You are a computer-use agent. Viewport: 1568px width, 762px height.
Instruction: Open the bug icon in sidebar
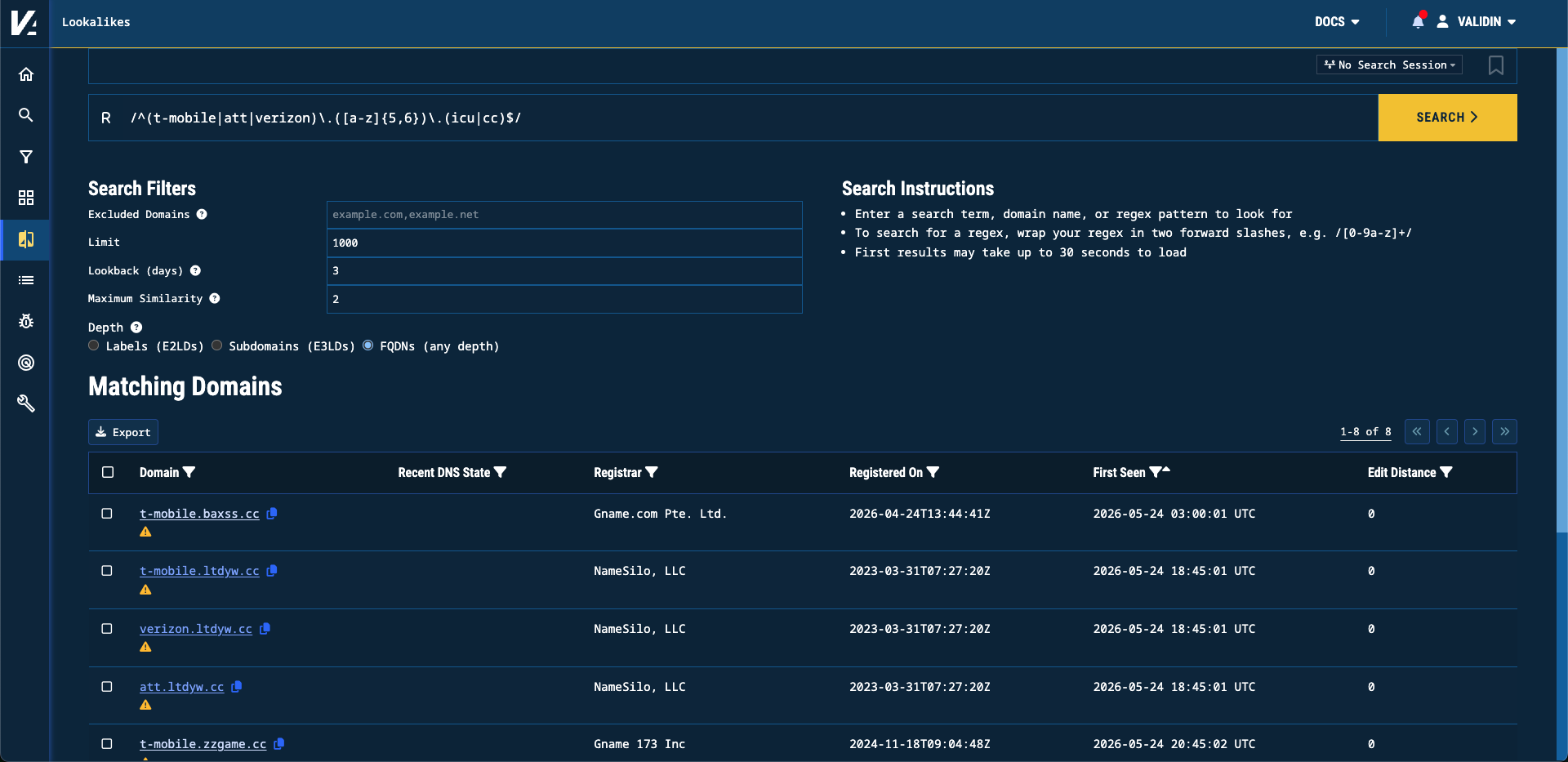(26, 321)
